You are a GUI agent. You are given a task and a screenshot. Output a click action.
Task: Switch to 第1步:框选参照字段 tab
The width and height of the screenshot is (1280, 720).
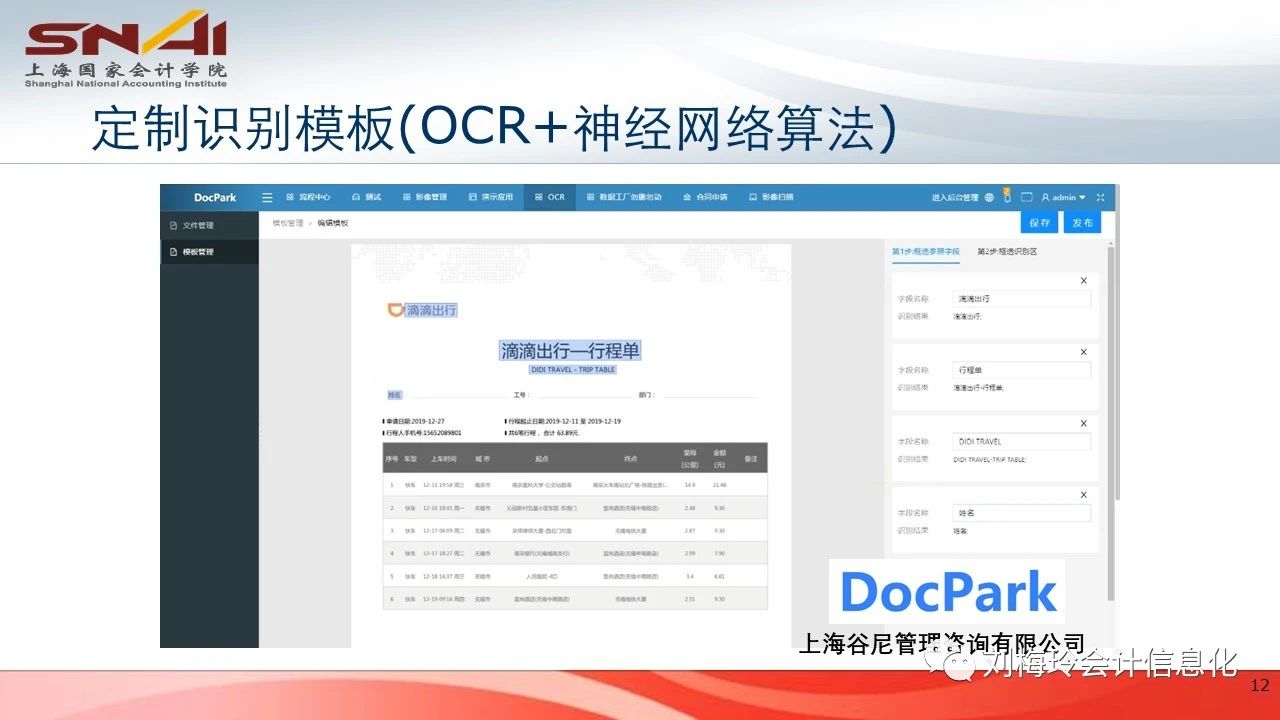click(x=925, y=252)
